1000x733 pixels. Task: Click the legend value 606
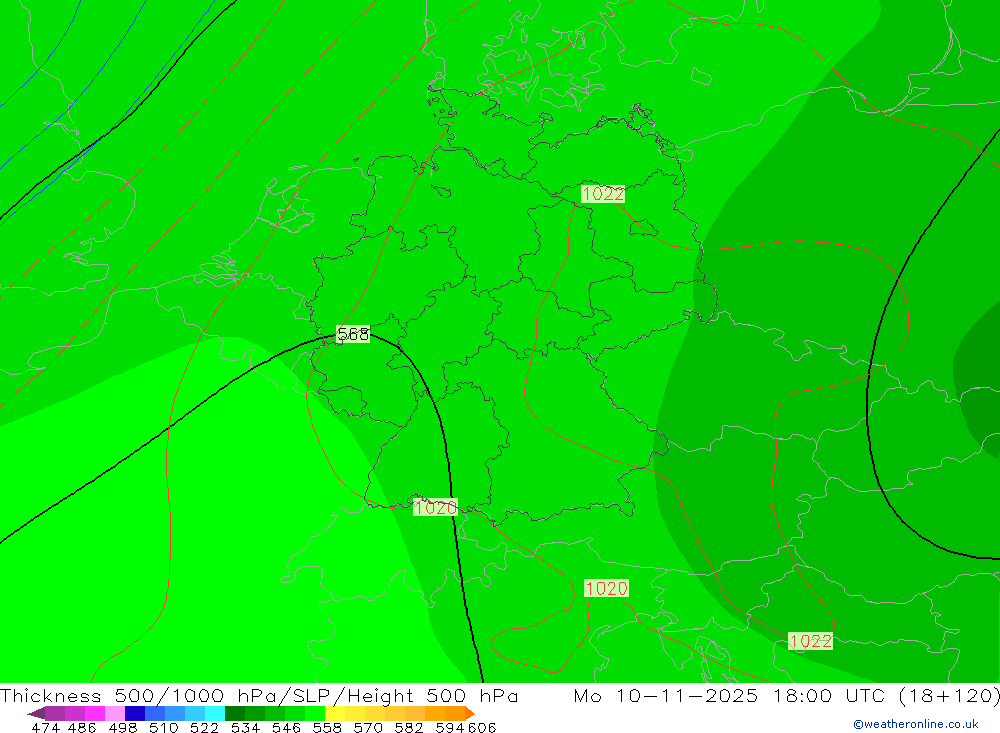482,727
